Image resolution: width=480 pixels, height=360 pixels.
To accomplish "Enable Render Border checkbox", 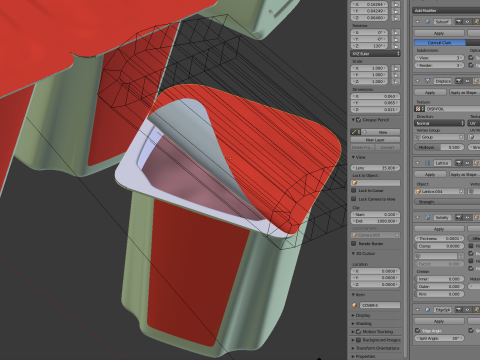I will [x=354, y=244].
